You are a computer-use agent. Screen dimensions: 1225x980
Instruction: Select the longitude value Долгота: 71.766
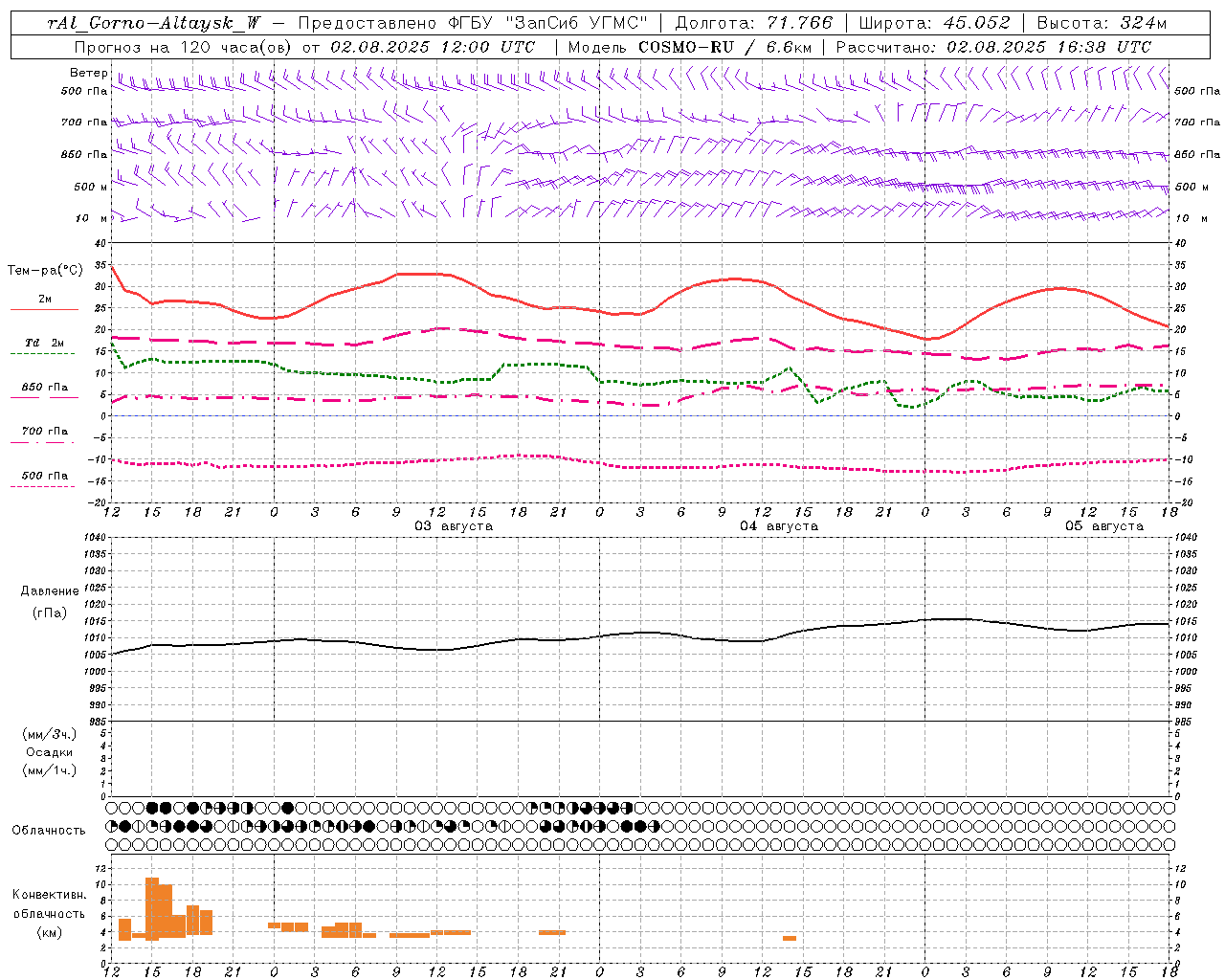755,23
